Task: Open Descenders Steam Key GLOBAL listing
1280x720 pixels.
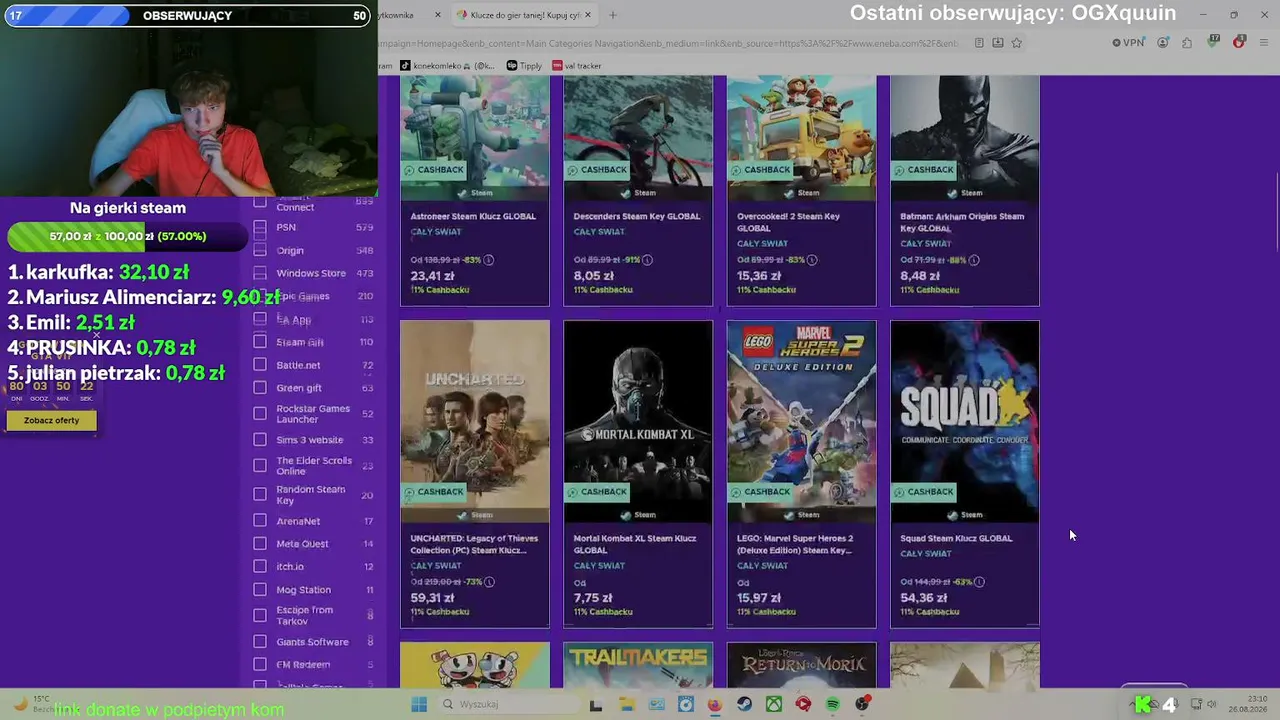Action: pyautogui.click(x=637, y=216)
